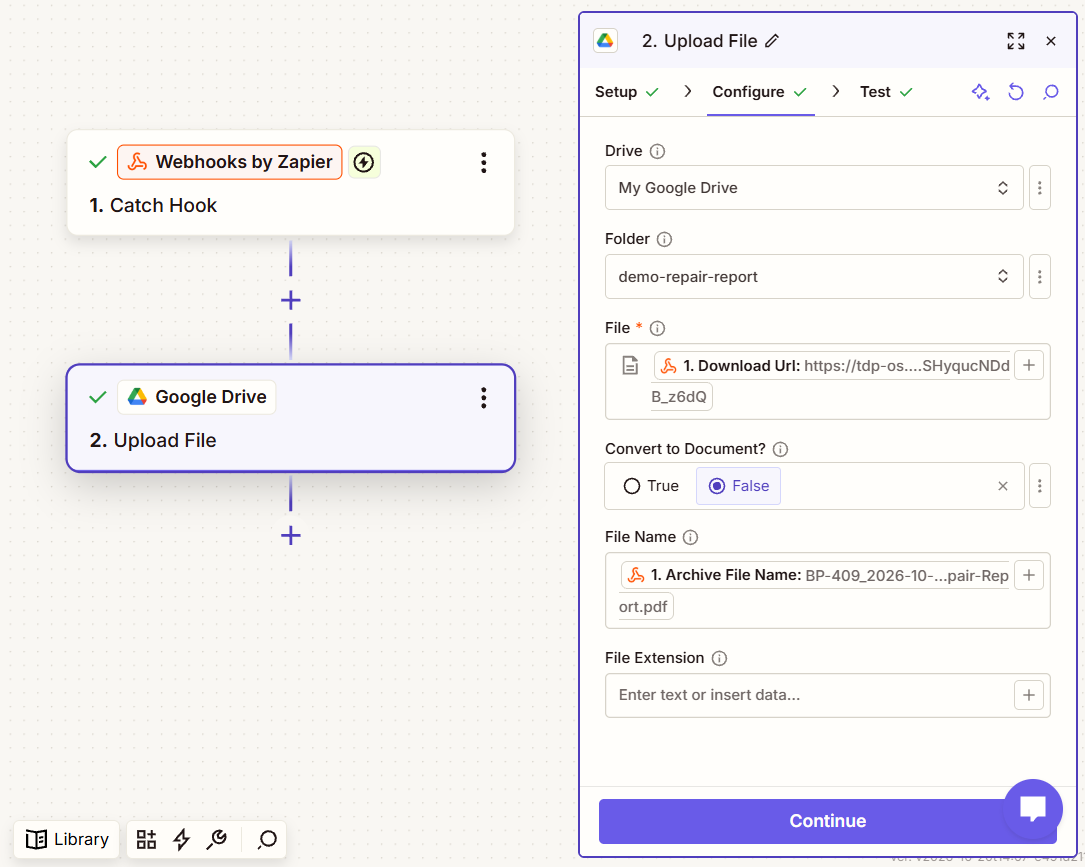Open the Drive dropdown
Viewport: 1085px width, 867px height.
pos(814,188)
